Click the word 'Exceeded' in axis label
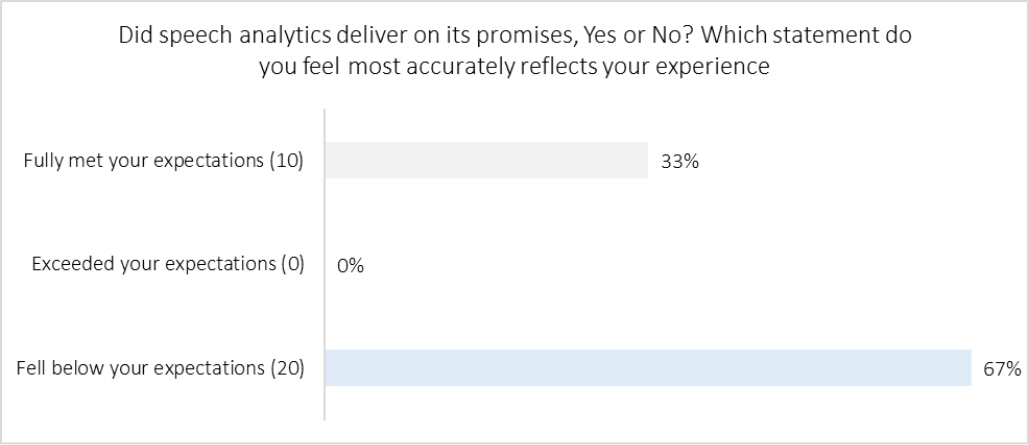This screenshot has height=445, width=1029. [67, 265]
